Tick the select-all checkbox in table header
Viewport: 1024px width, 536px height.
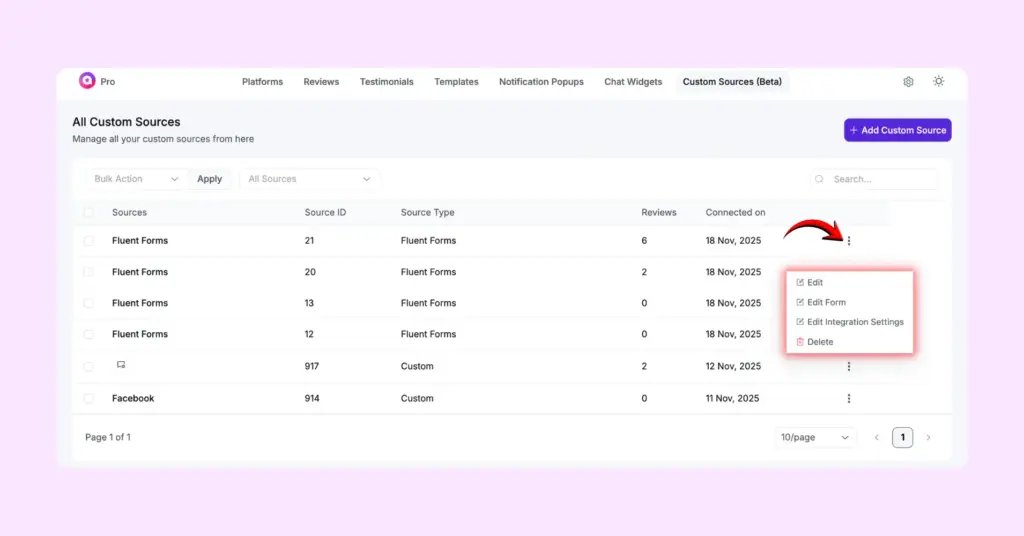point(88,212)
